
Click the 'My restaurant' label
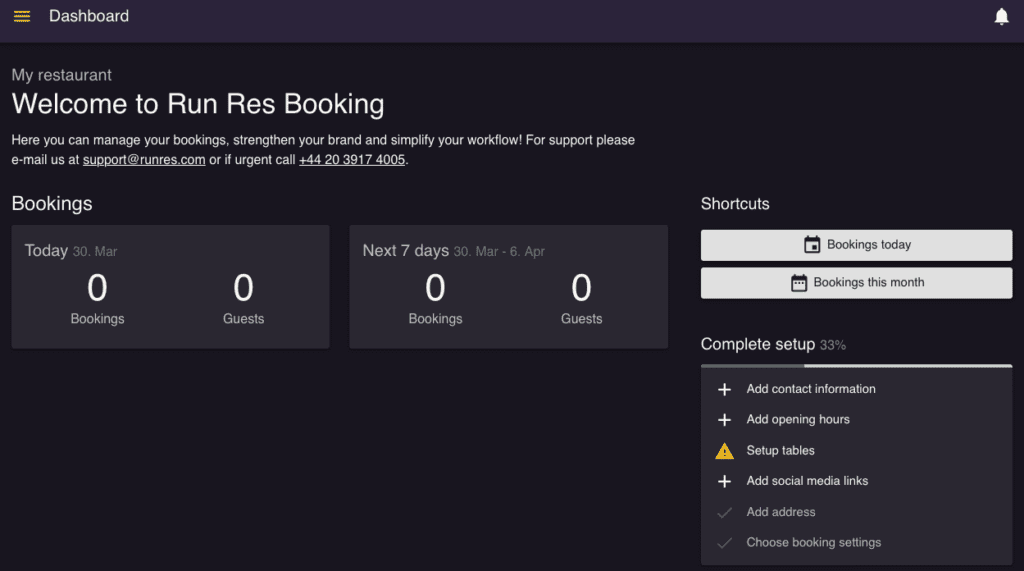pyautogui.click(x=61, y=75)
